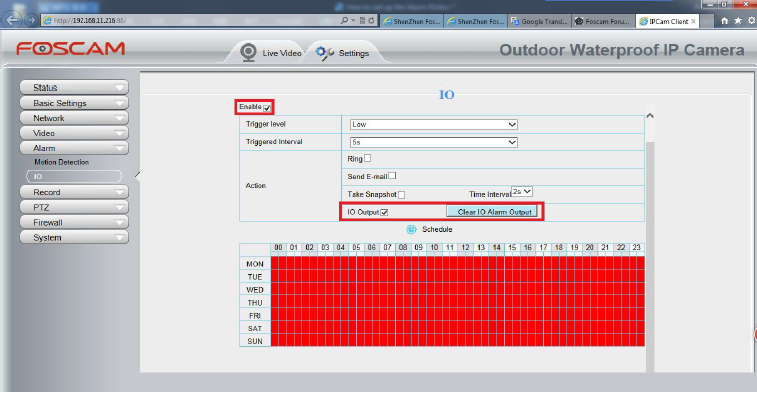The width and height of the screenshot is (757, 393).
Task: Click the Settings gear-wrench icon
Action: point(324,53)
